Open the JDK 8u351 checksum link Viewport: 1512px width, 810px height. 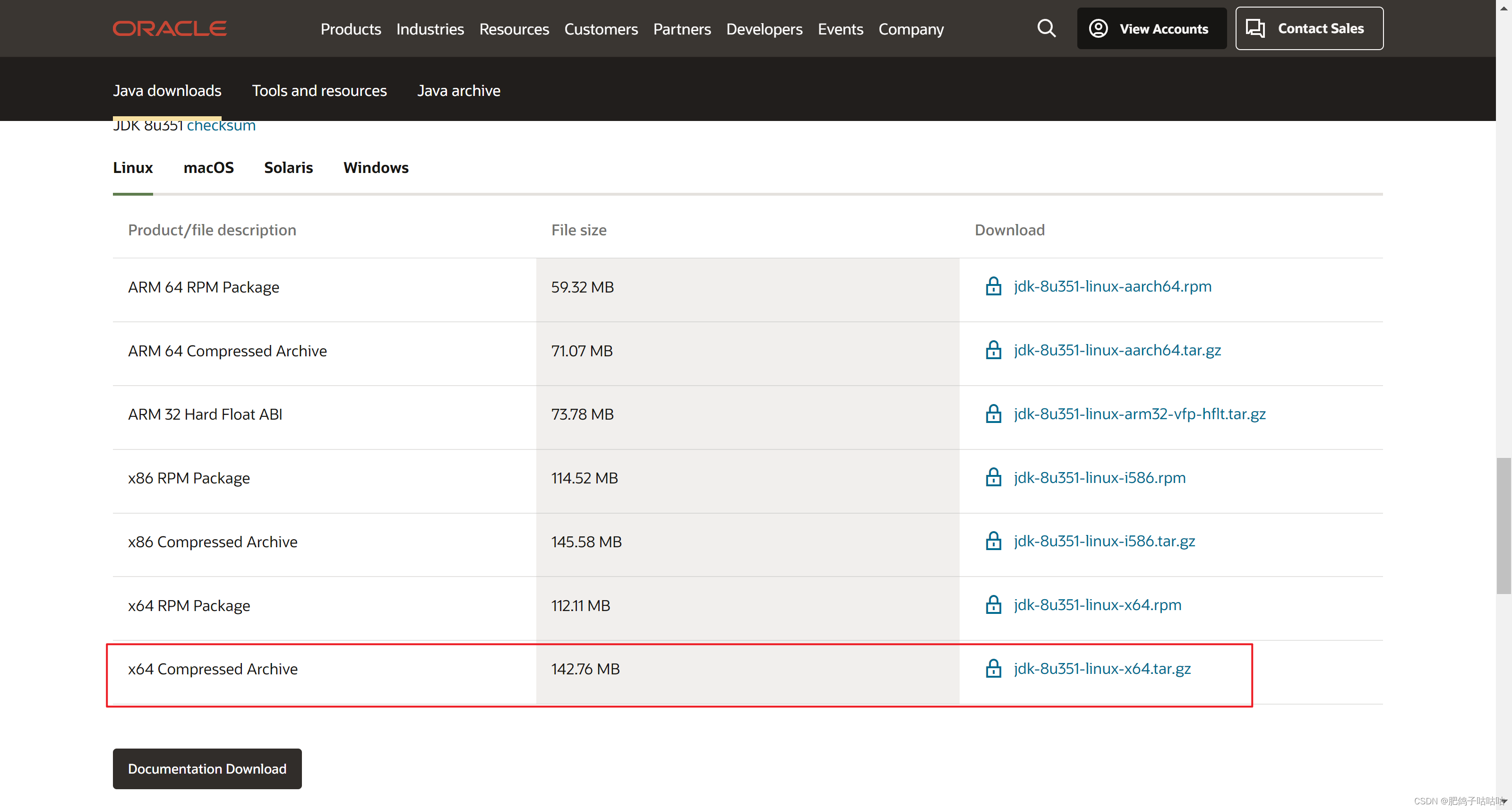(x=221, y=126)
